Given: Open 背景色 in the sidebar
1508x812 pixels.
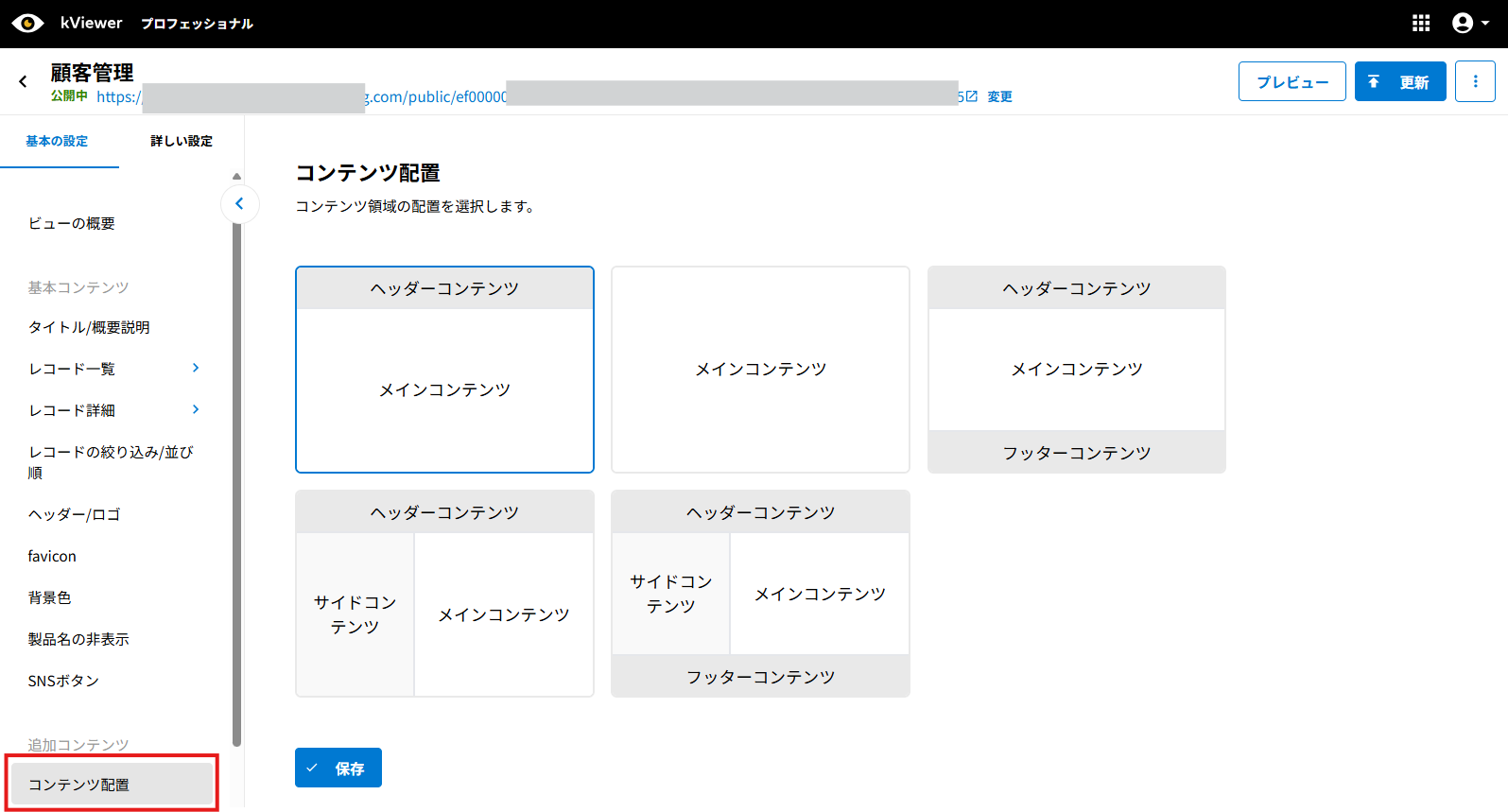Looking at the screenshot, I should pos(50,597).
